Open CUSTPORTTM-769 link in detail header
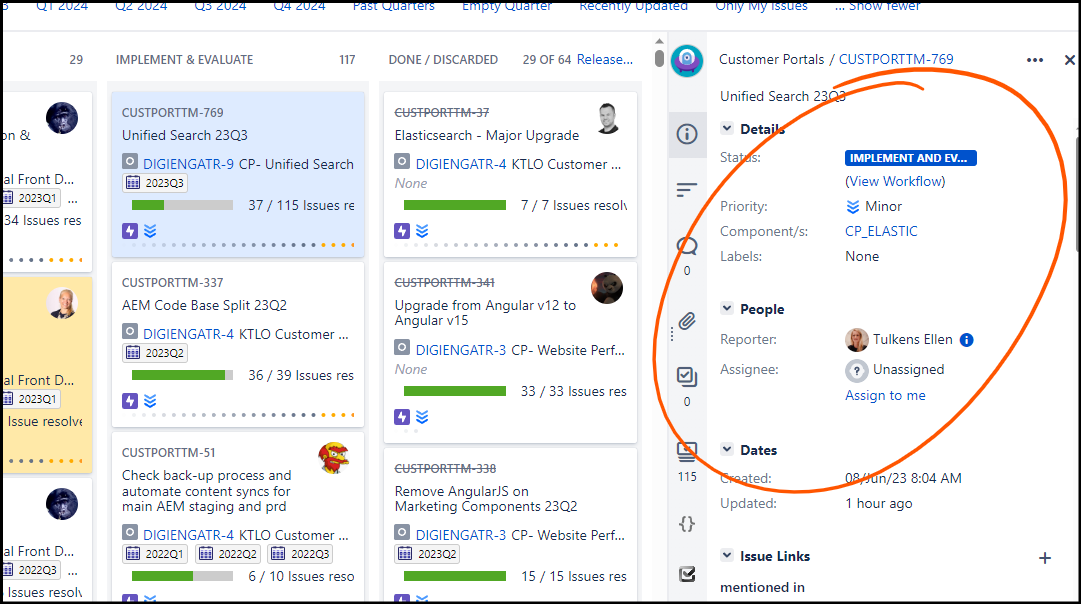The width and height of the screenshot is (1081, 604). tap(896, 59)
